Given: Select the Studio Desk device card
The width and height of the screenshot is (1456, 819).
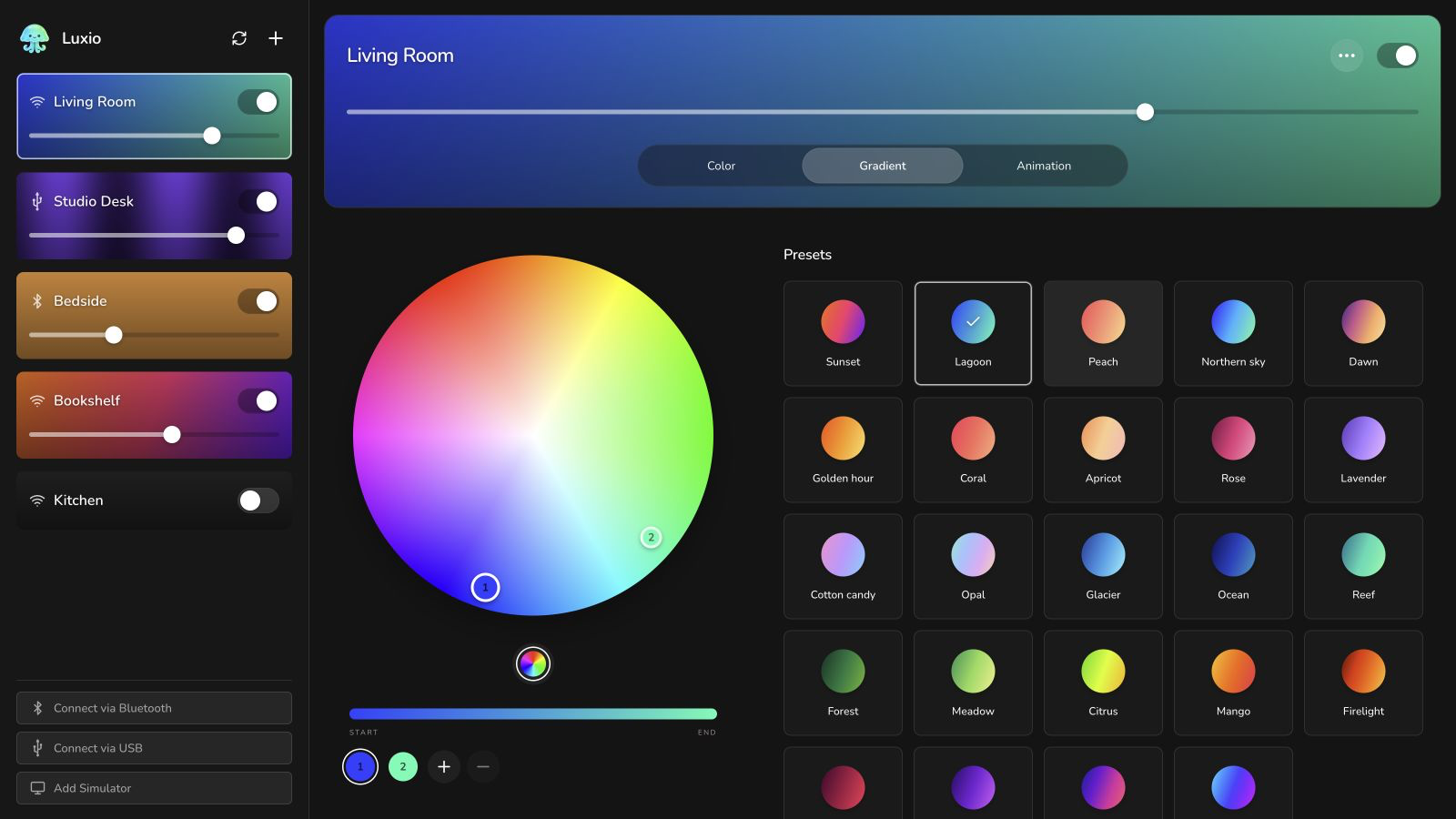Looking at the screenshot, I should pos(154,216).
